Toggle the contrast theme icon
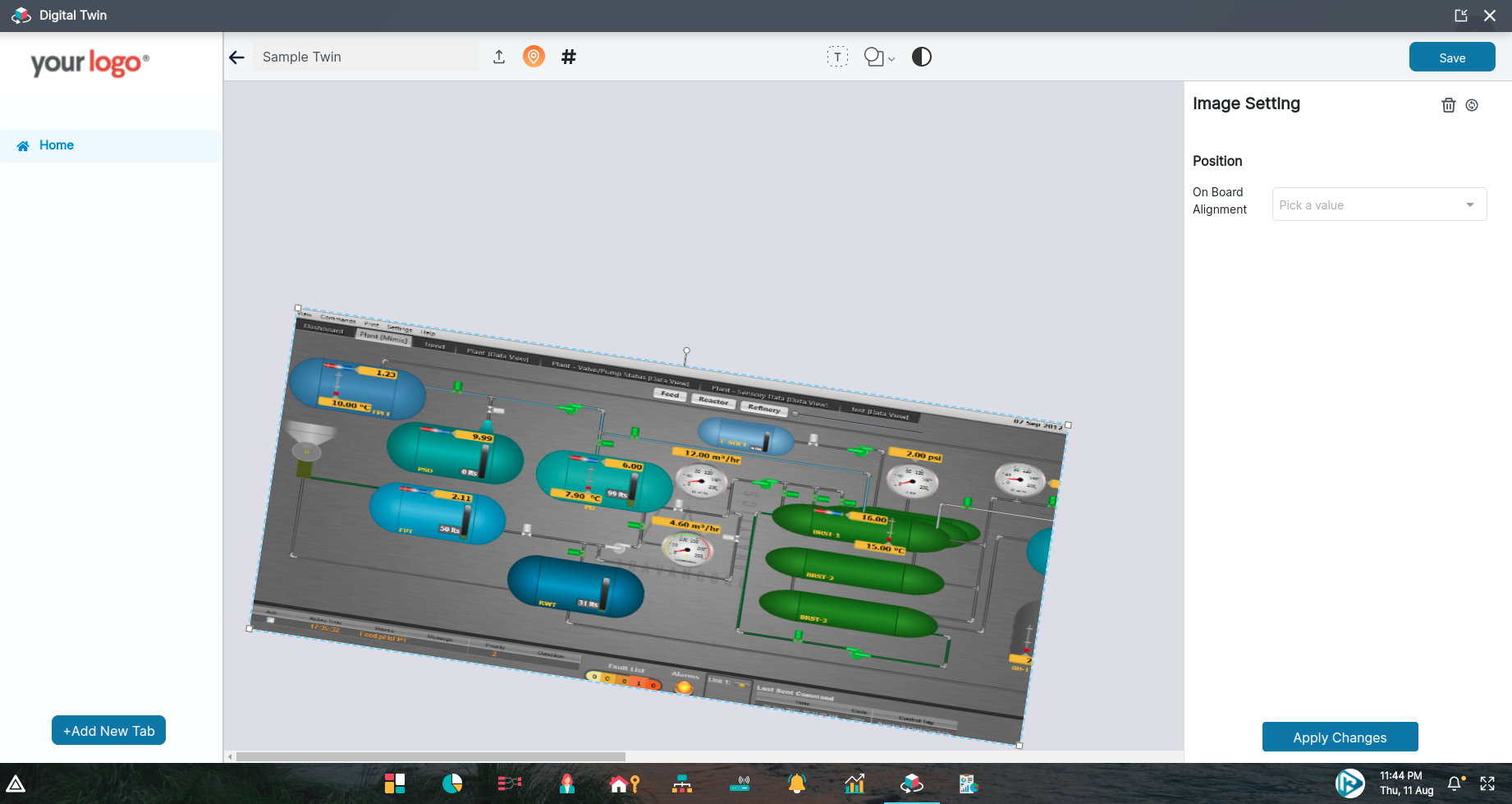This screenshot has width=1512, height=804. (x=922, y=57)
